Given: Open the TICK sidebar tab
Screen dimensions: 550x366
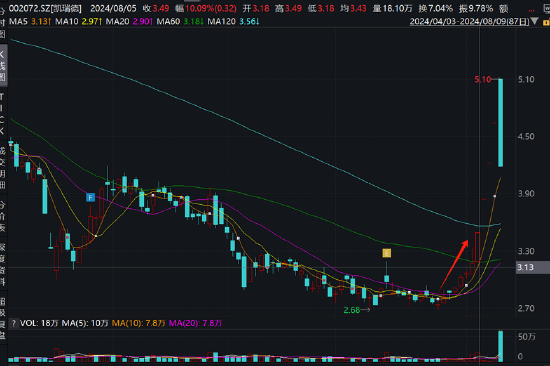Looking at the screenshot, I should tap(2, 114).
